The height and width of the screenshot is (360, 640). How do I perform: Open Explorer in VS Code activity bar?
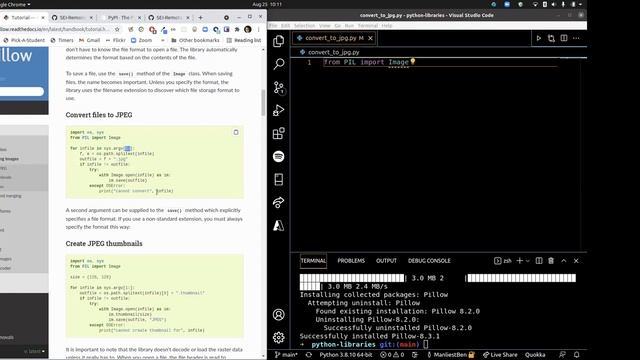tap(279, 41)
